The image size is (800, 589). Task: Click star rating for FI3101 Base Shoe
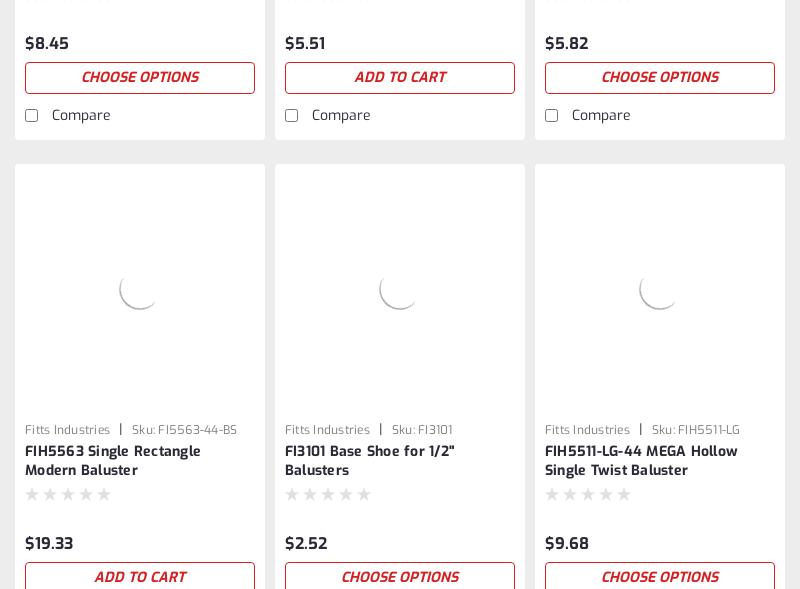click(328, 495)
